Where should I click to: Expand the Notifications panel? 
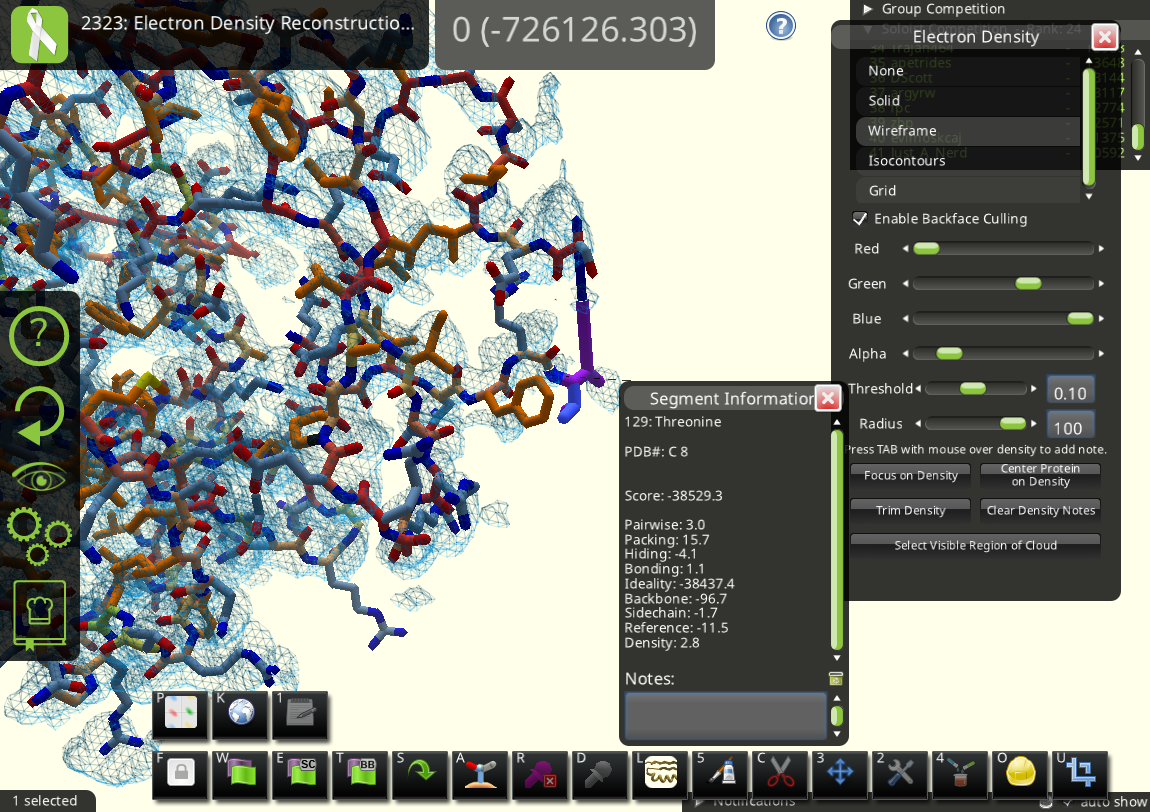tap(700, 802)
